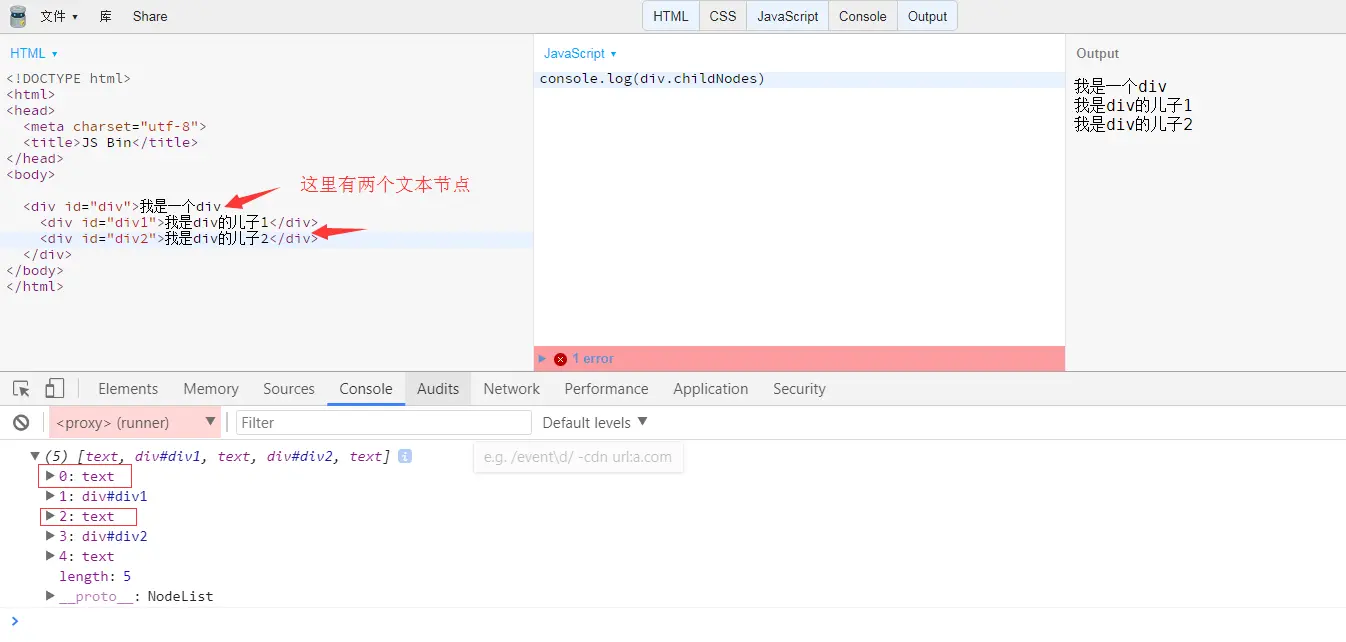The width and height of the screenshot is (1346, 642).
Task: Expand the __proto__: NodeList entry
Action: pos(51,596)
